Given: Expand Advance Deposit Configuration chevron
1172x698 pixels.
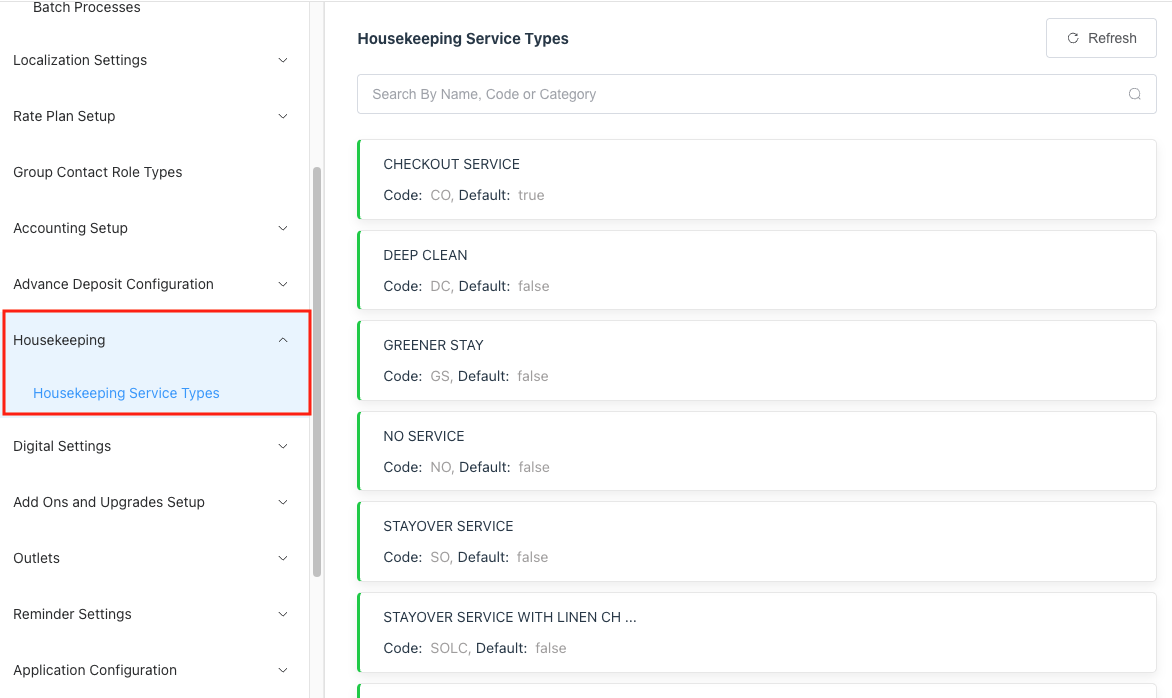Looking at the screenshot, I should (283, 284).
